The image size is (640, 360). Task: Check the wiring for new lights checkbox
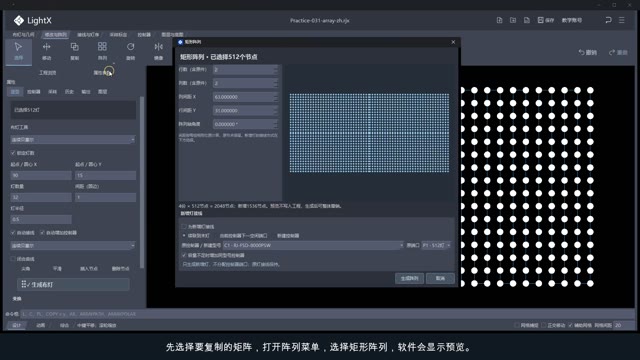click(184, 227)
